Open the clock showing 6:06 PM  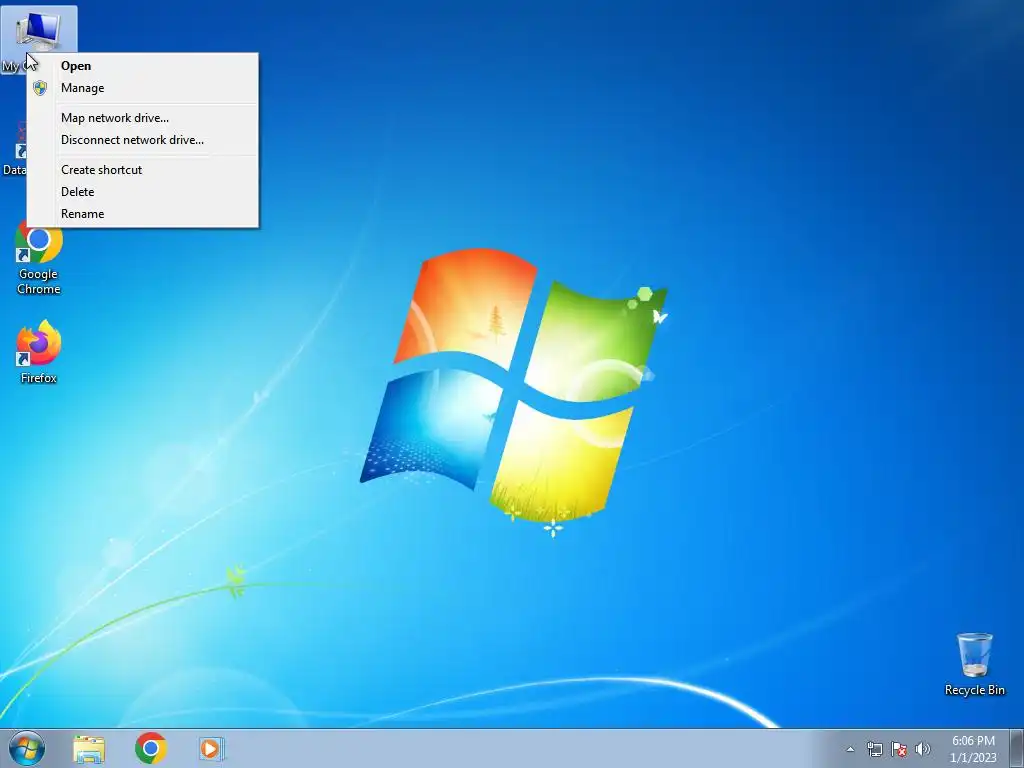[x=973, y=749]
